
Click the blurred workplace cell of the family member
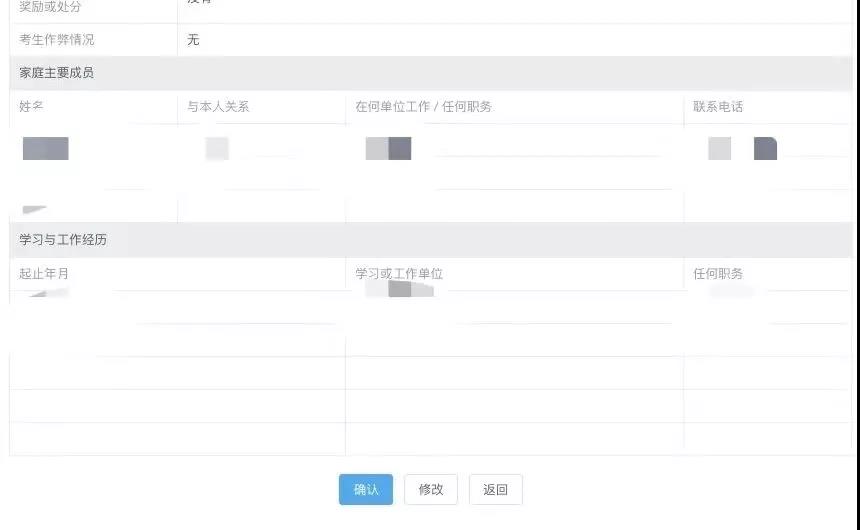388,149
